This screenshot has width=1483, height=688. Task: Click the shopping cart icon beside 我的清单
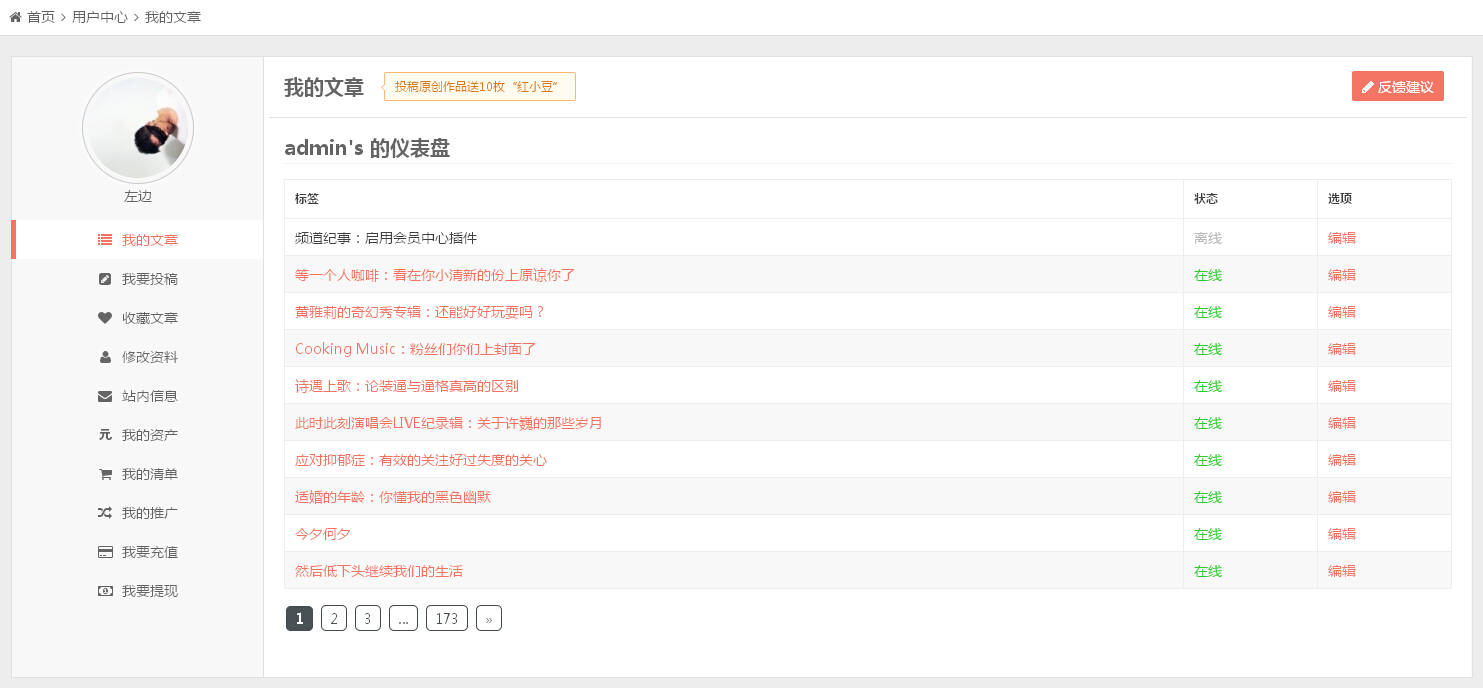click(105, 474)
